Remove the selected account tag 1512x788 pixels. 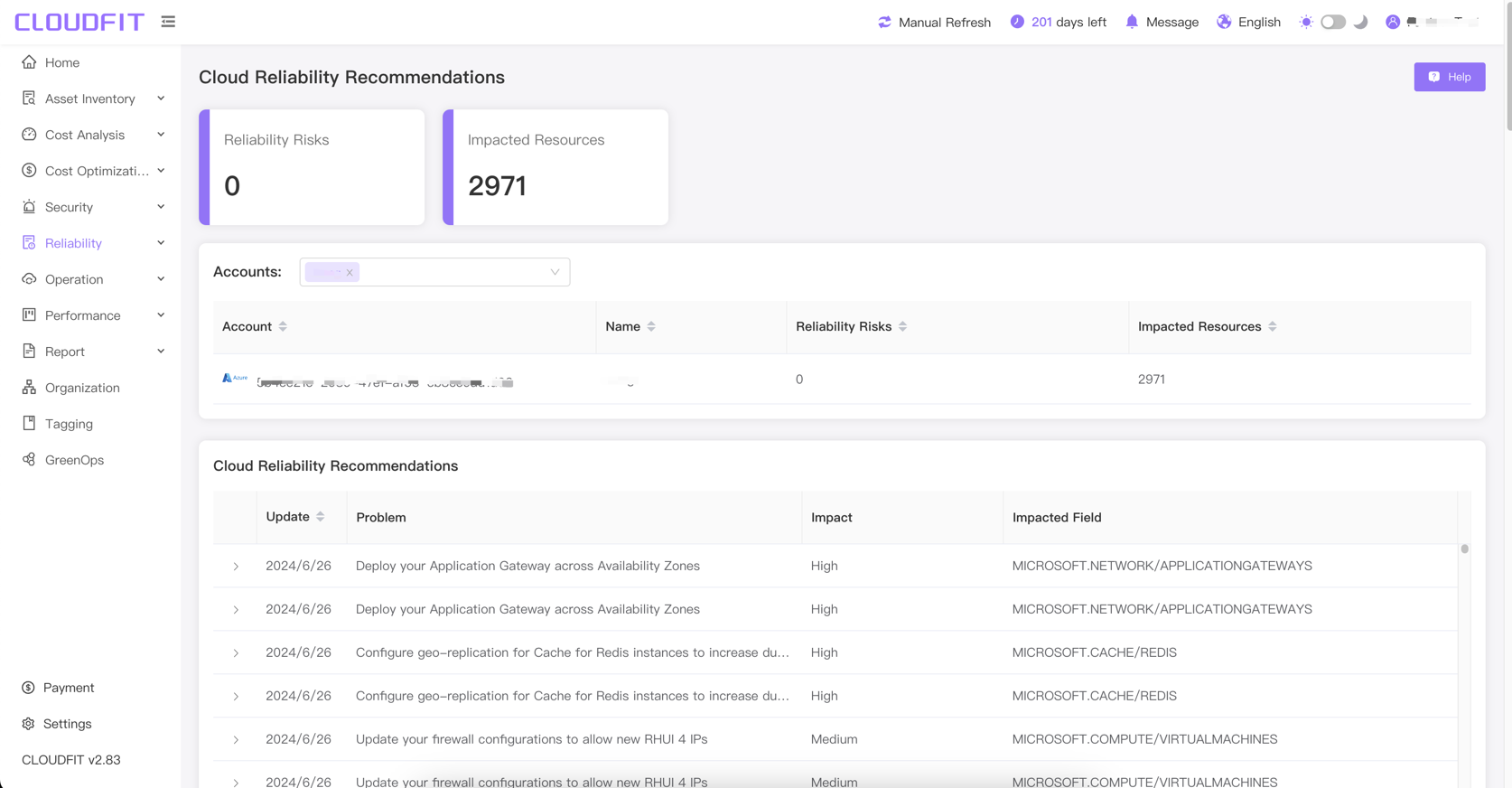point(350,272)
